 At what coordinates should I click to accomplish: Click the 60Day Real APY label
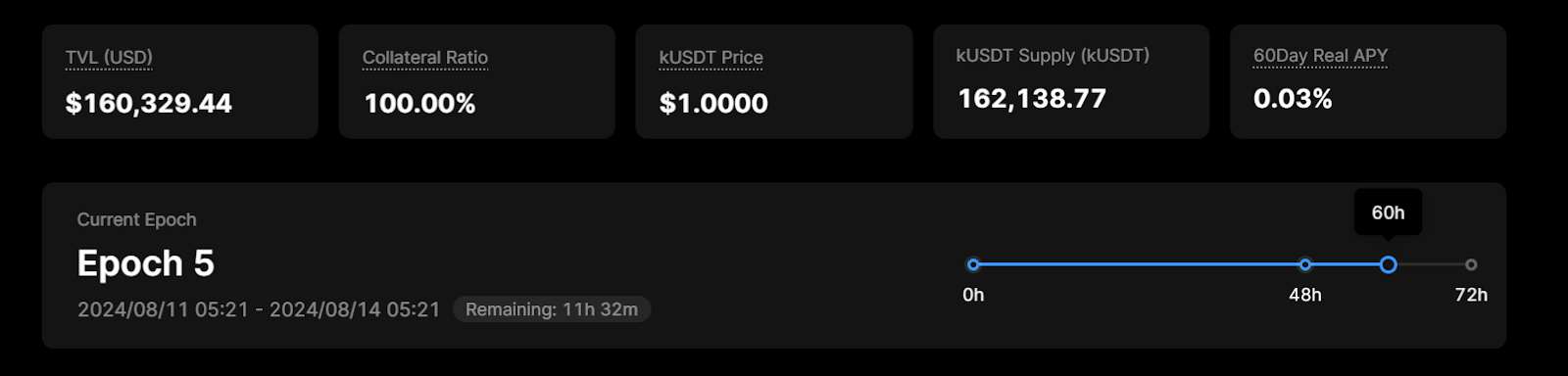1320,55
